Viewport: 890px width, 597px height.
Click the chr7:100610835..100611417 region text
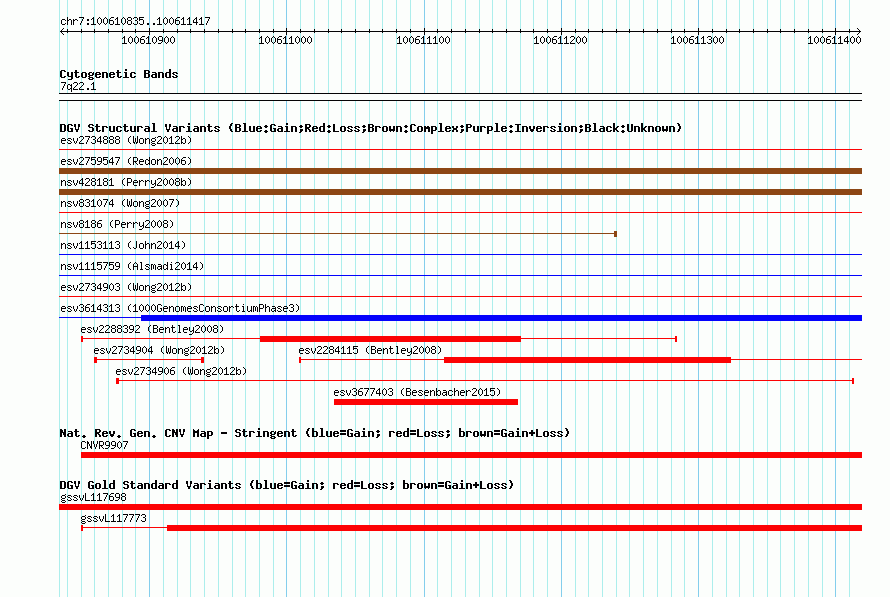pos(135,22)
